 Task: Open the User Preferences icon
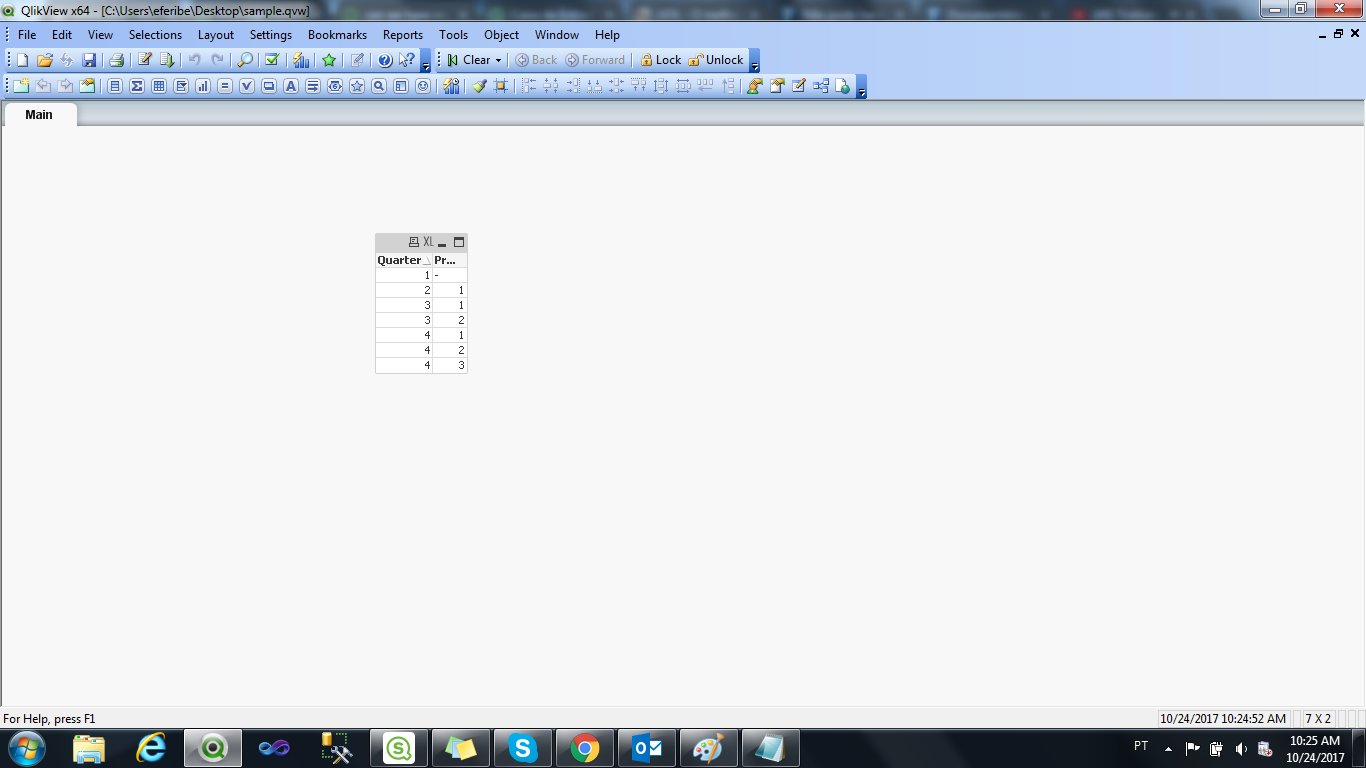tap(755, 86)
